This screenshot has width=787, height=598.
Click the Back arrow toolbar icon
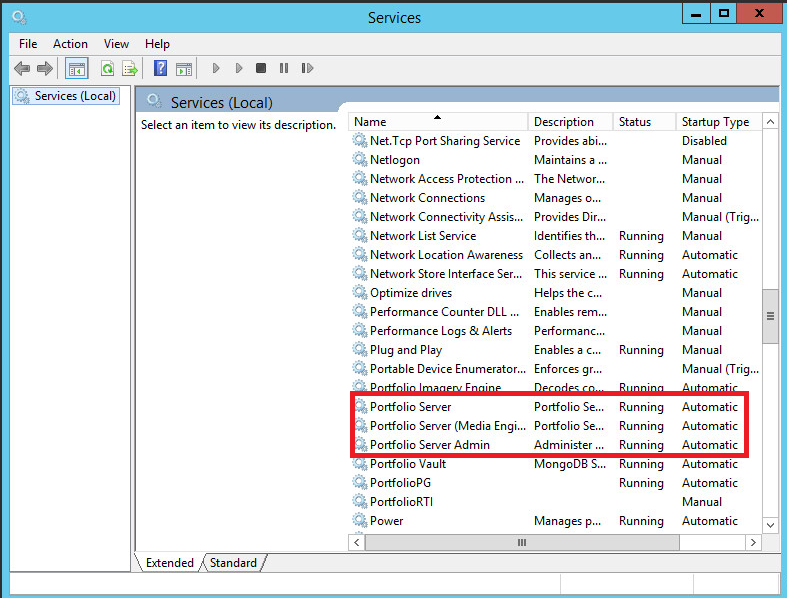point(22,68)
